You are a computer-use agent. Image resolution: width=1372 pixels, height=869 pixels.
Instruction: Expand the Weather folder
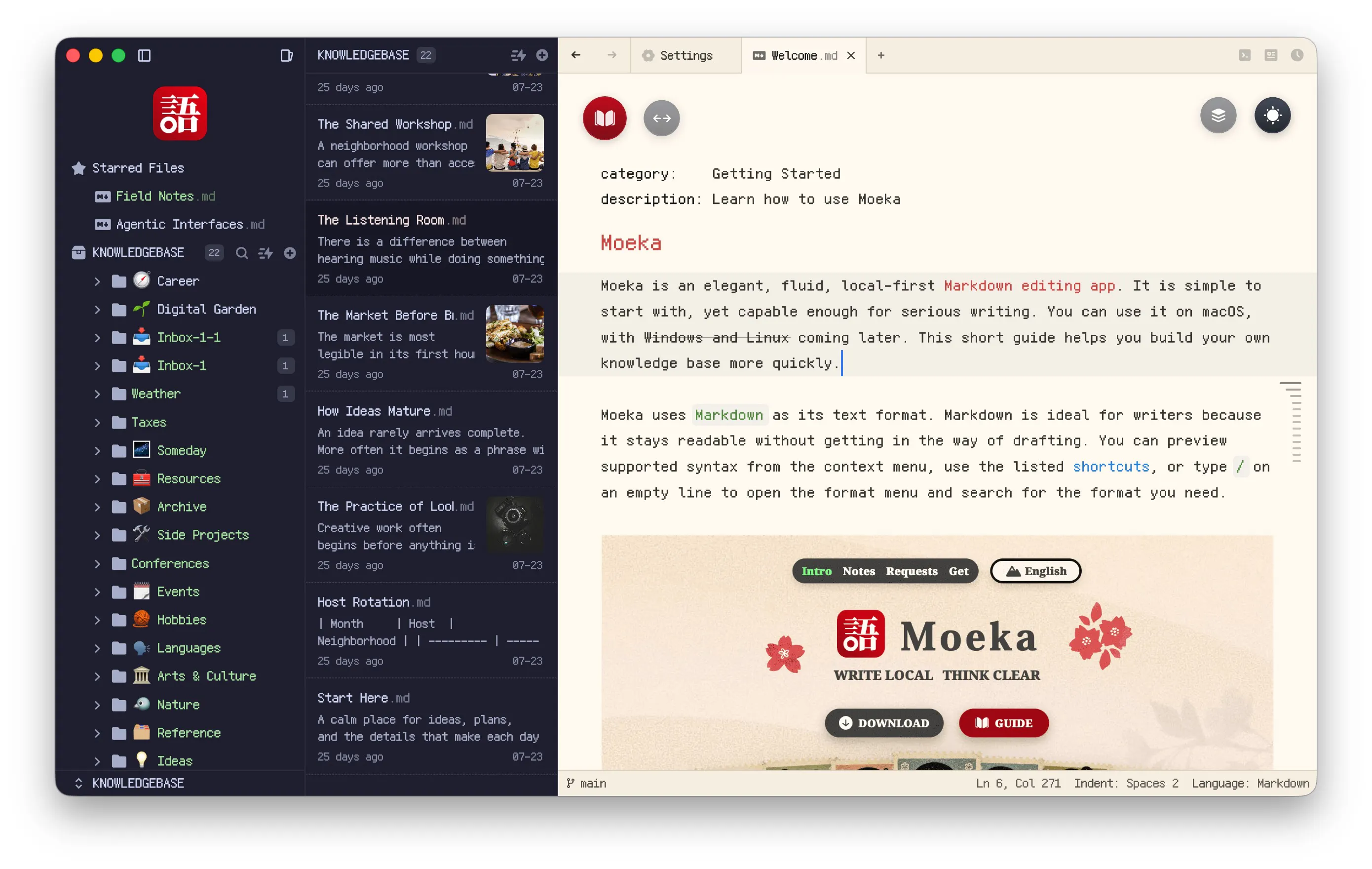point(97,394)
